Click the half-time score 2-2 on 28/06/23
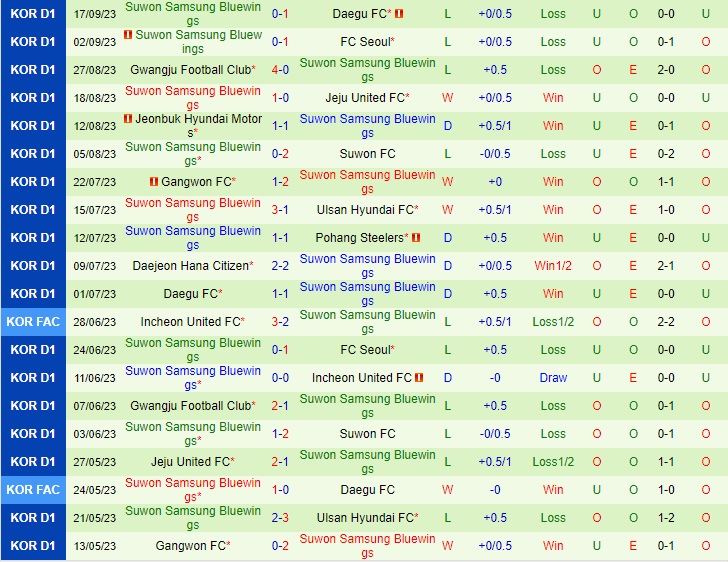The image size is (728, 562). [666, 322]
